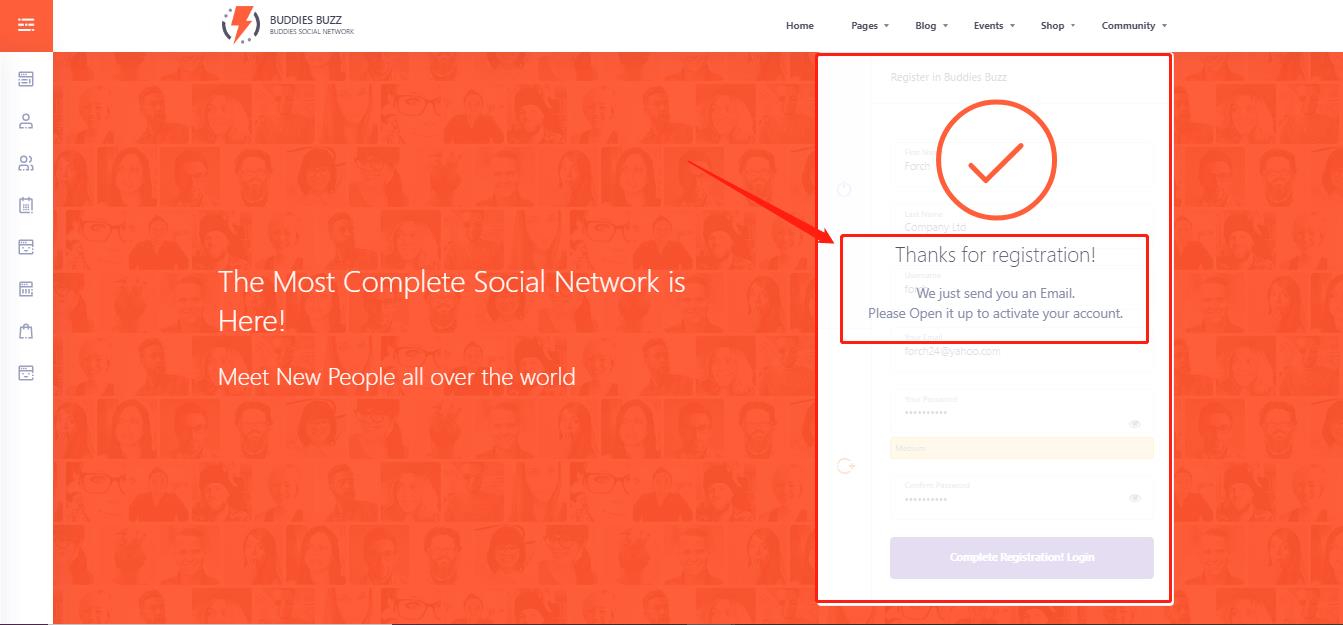Open the friends (two people) sidebar icon
The height and width of the screenshot is (625, 1343).
click(x=26, y=163)
